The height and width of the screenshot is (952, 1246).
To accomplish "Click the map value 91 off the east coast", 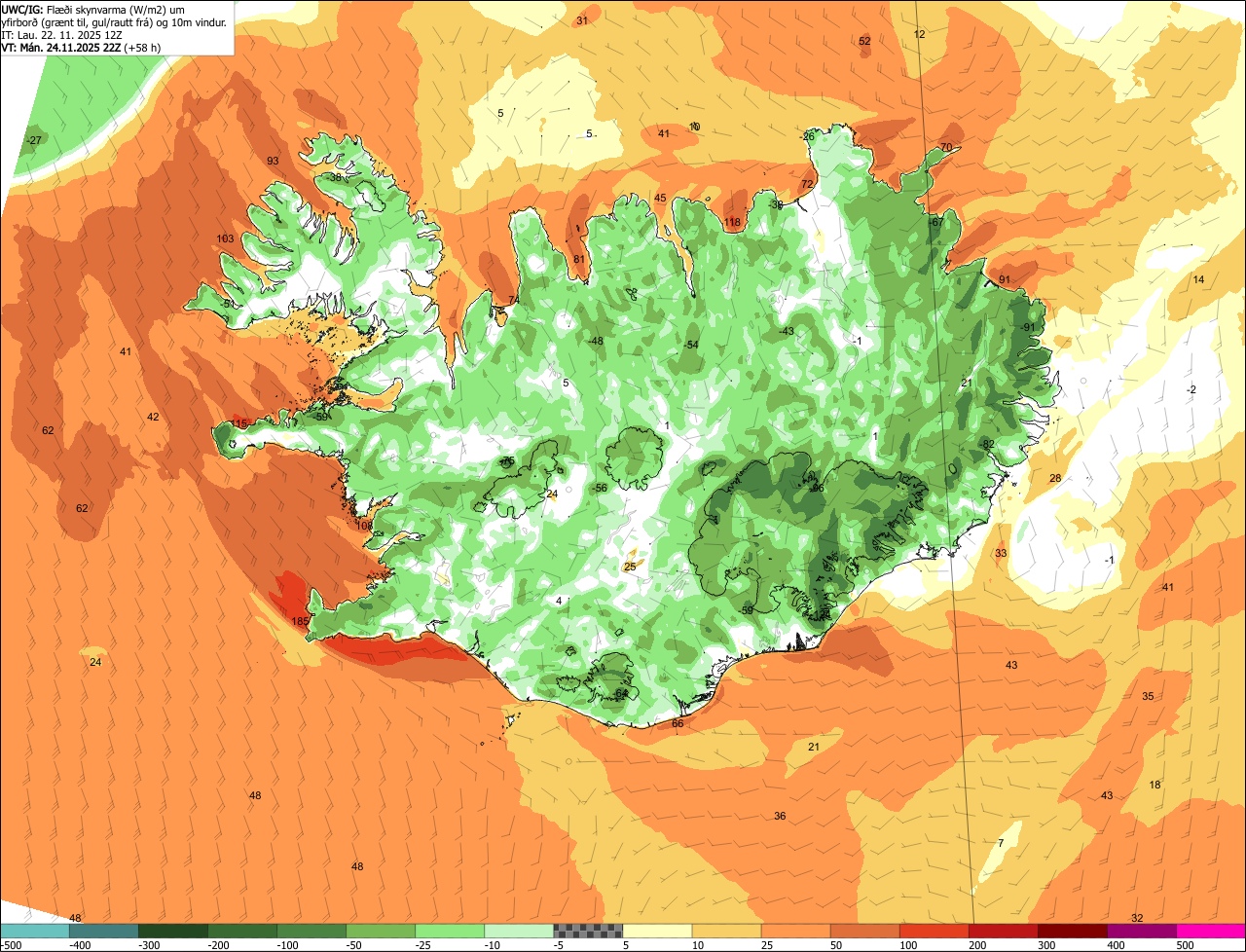I will (1005, 279).
